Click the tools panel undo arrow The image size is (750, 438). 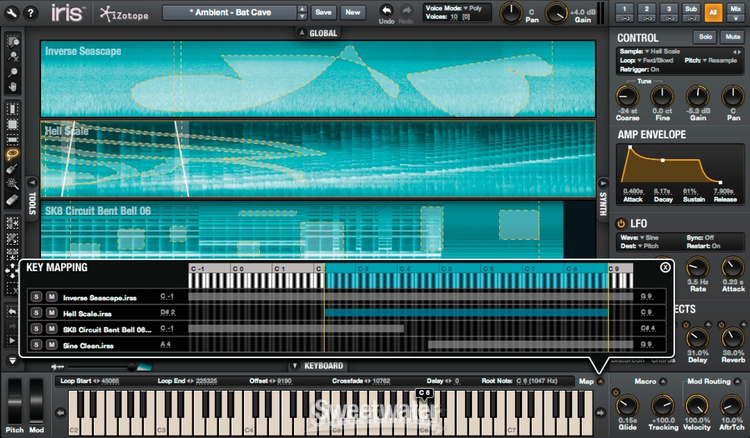click(x=12, y=312)
